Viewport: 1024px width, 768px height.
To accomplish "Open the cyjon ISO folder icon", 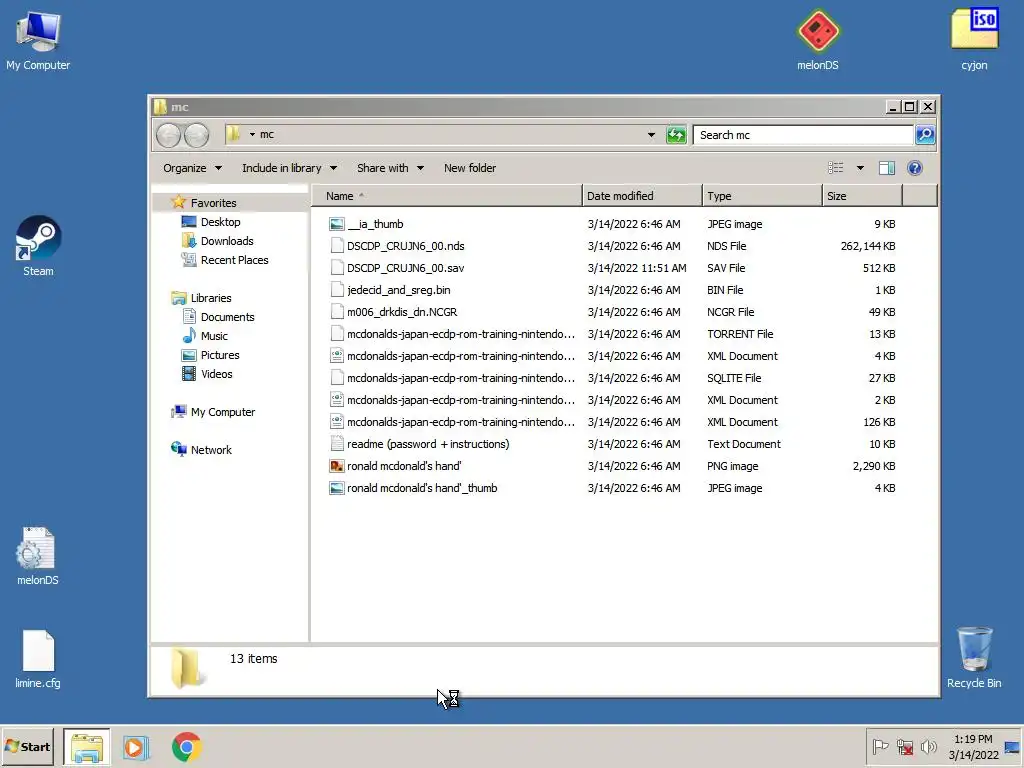I will tap(974, 40).
